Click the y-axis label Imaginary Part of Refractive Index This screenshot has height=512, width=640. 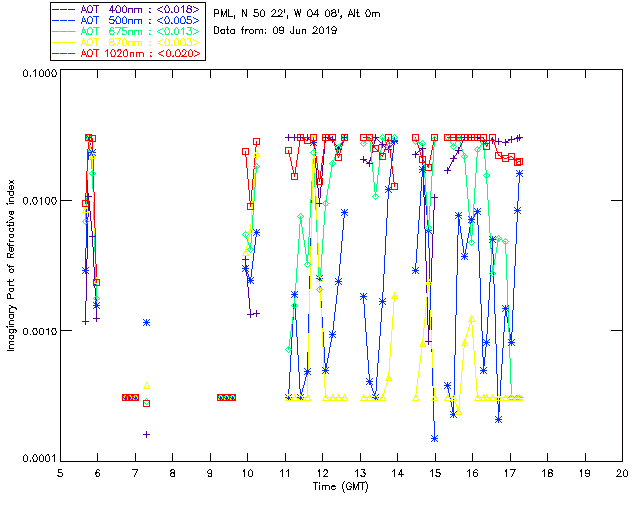click(x=11, y=265)
